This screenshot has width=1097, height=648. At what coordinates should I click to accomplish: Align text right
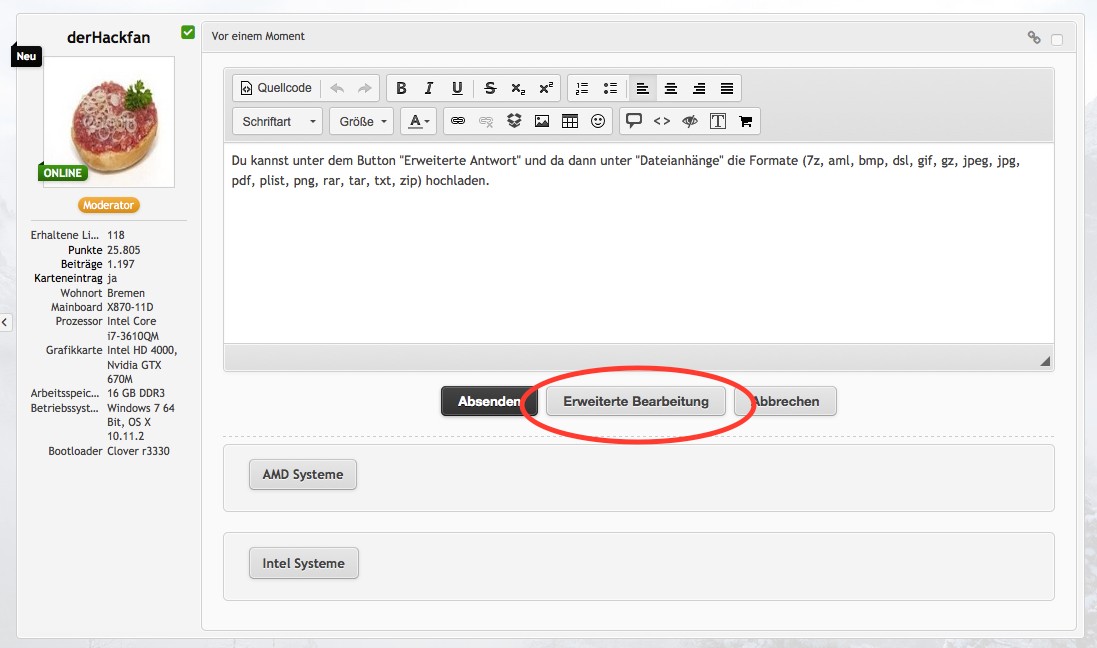[x=698, y=88]
